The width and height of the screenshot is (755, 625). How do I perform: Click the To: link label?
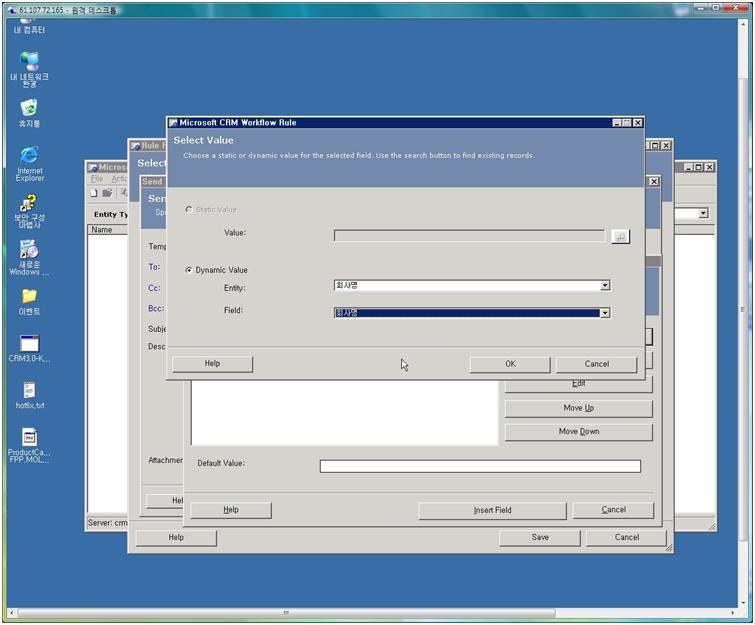coord(154,267)
